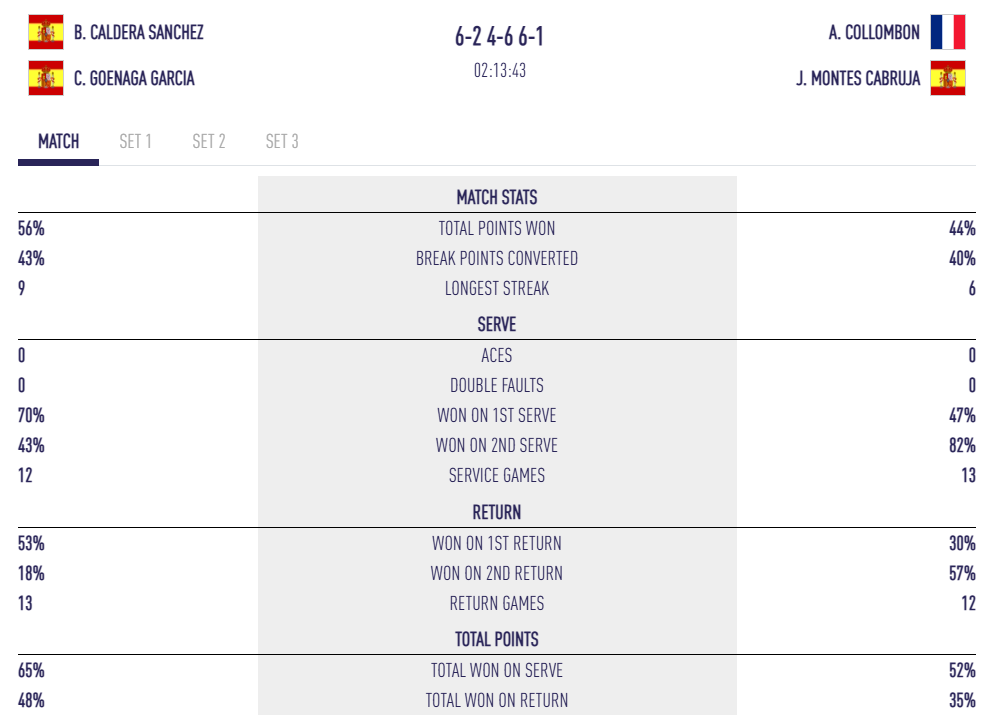Viewport: 995px width, 728px height.
Task: Open B. Caldera Sanchez player name
Action: click(139, 32)
